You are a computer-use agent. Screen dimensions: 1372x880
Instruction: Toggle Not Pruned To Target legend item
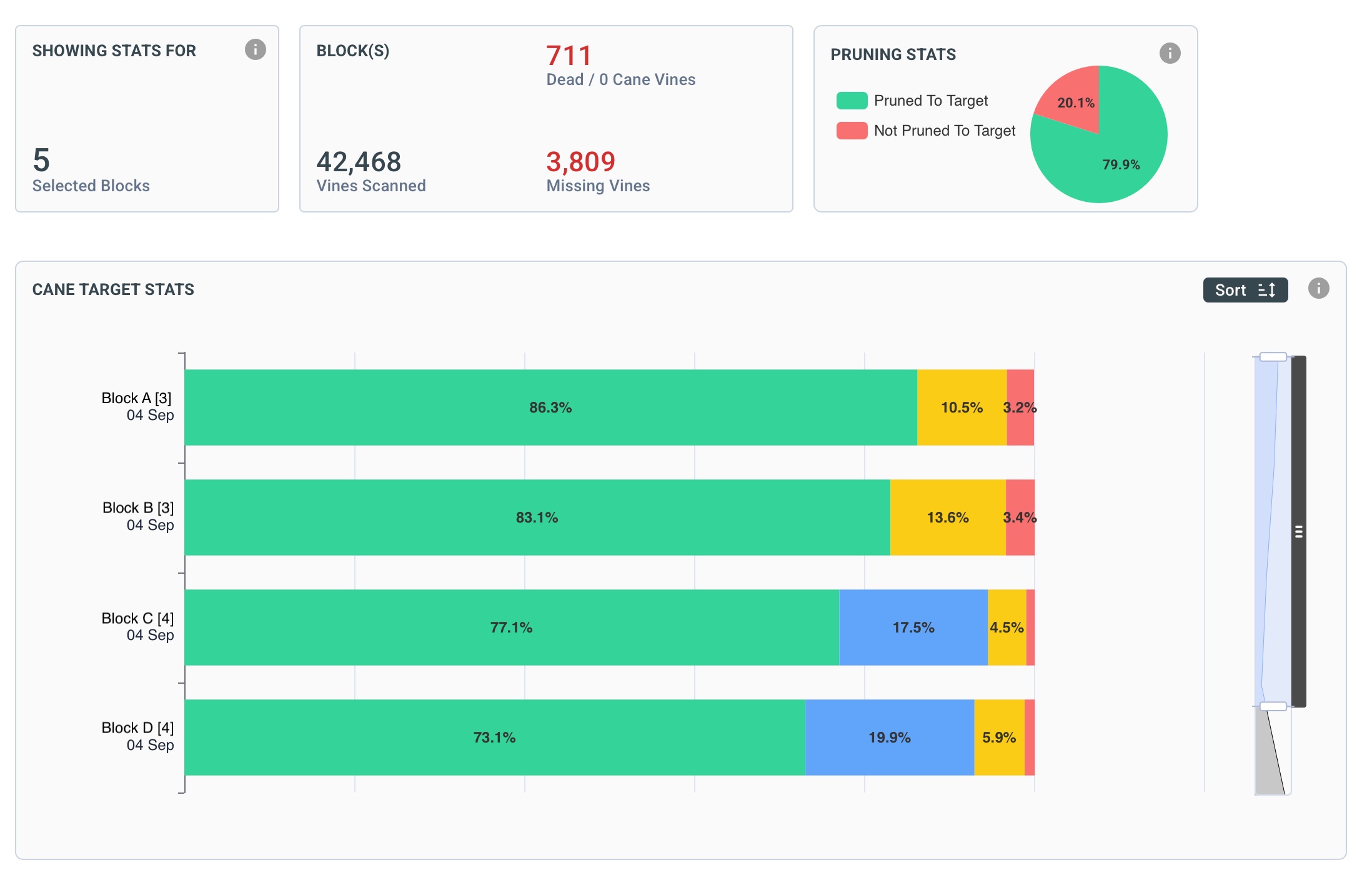click(x=944, y=131)
